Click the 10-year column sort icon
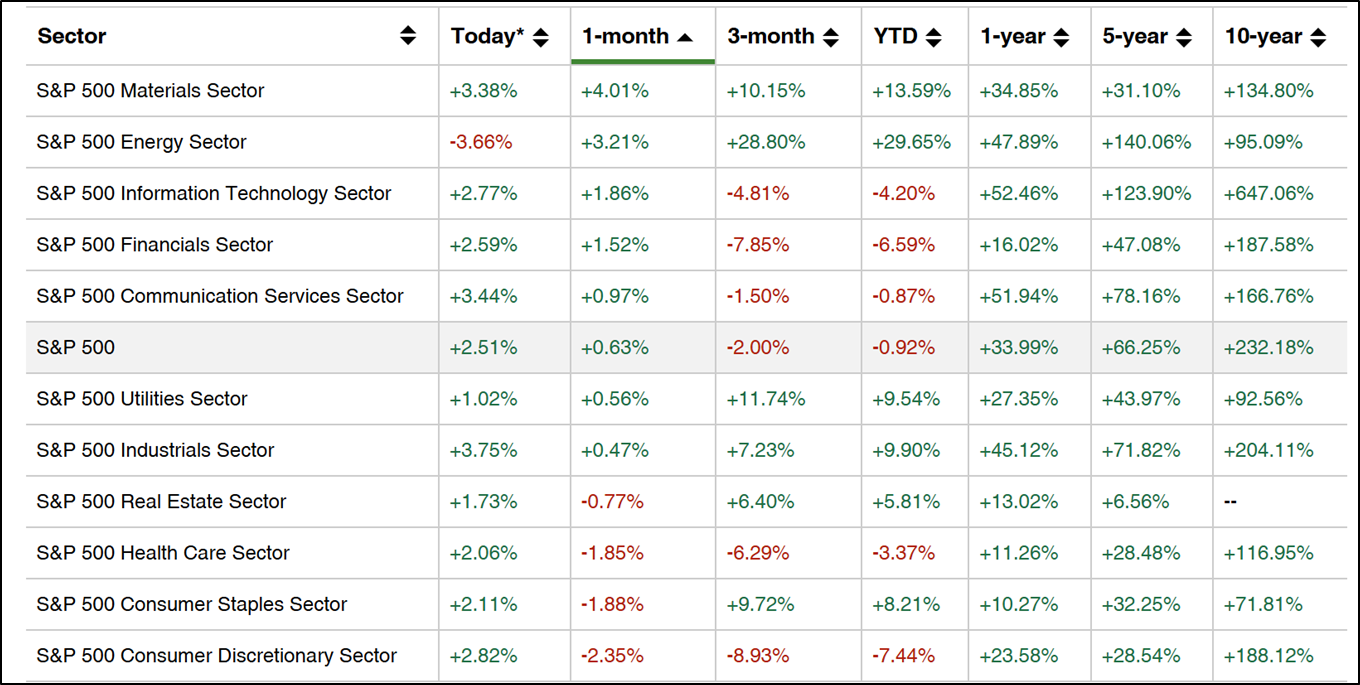 (1318, 38)
